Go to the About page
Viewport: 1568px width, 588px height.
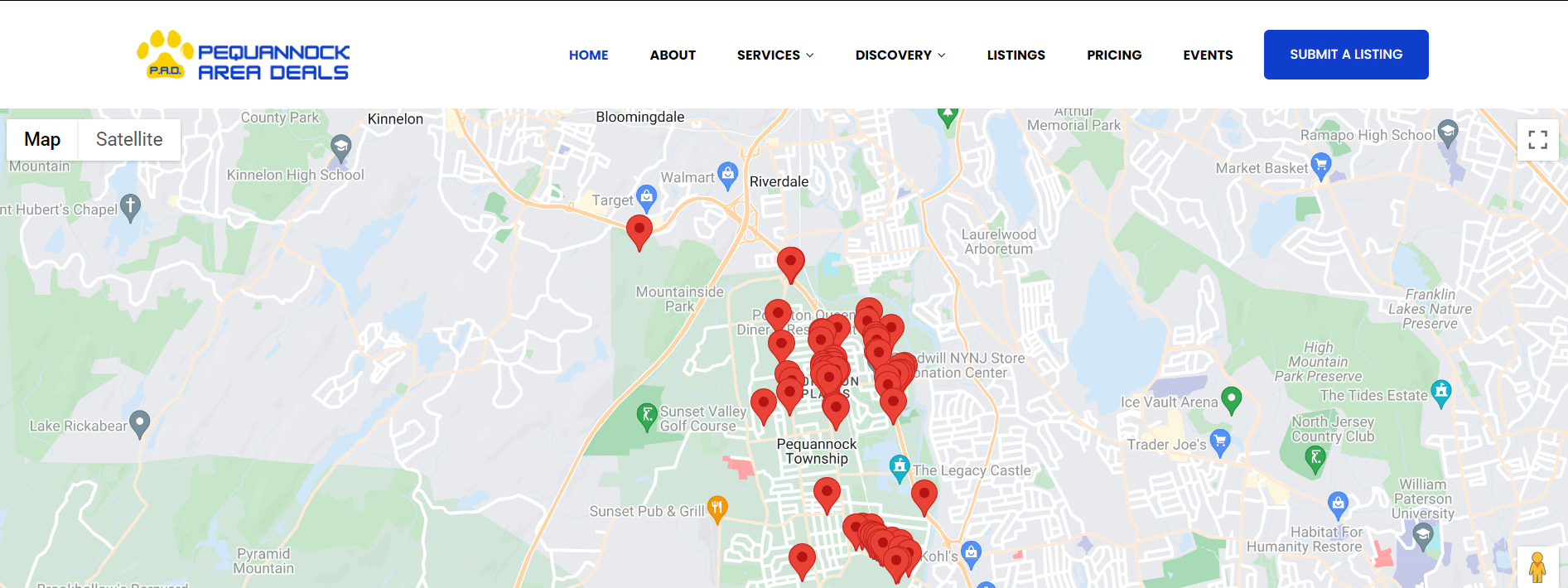click(x=673, y=55)
